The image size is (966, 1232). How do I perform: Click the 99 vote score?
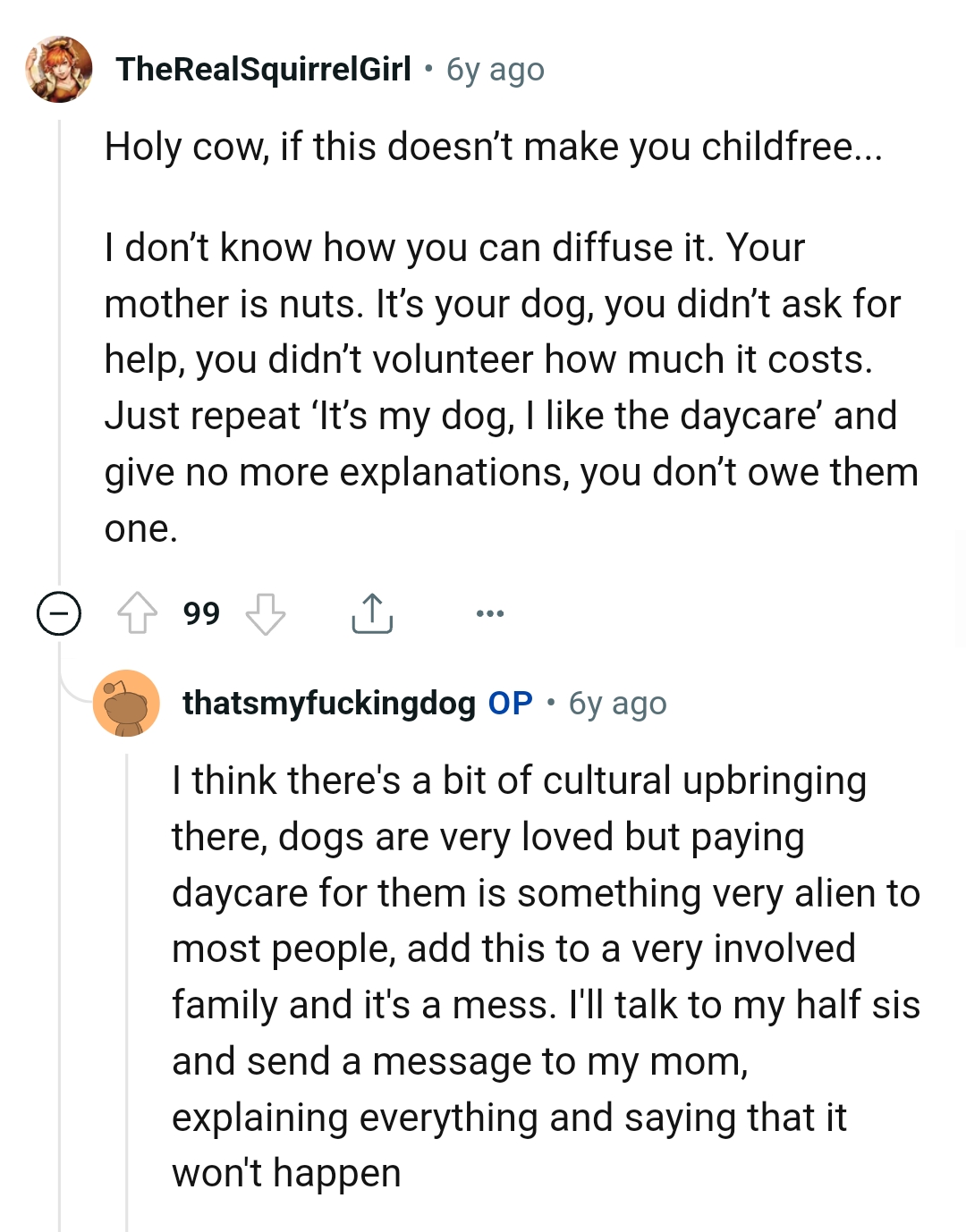click(201, 613)
